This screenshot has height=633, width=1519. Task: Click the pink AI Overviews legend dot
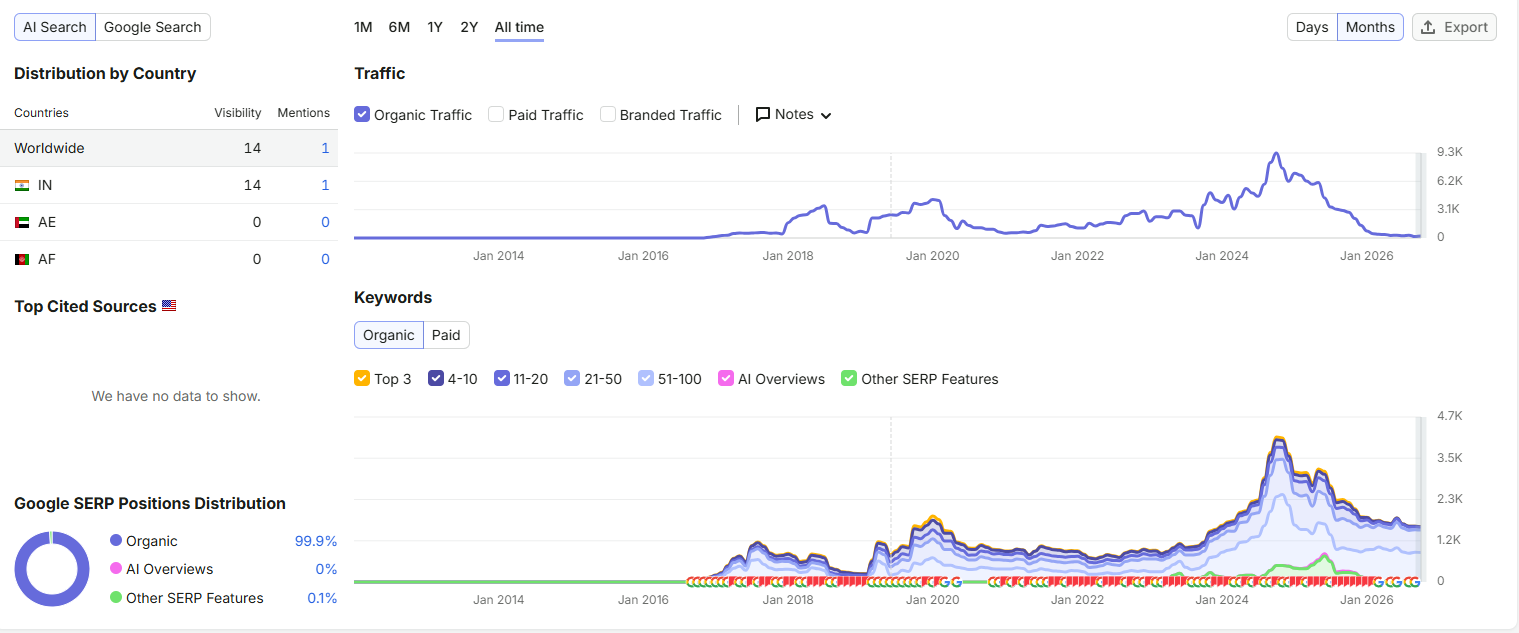tap(116, 569)
